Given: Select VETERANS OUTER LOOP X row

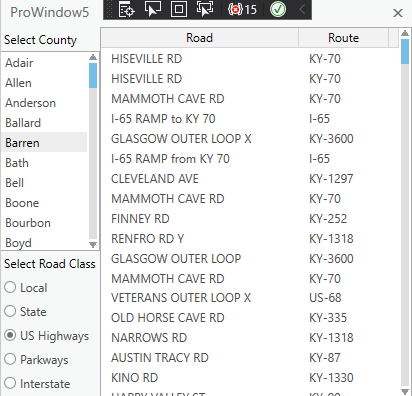Looking at the screenshot, I should point(250,298).
